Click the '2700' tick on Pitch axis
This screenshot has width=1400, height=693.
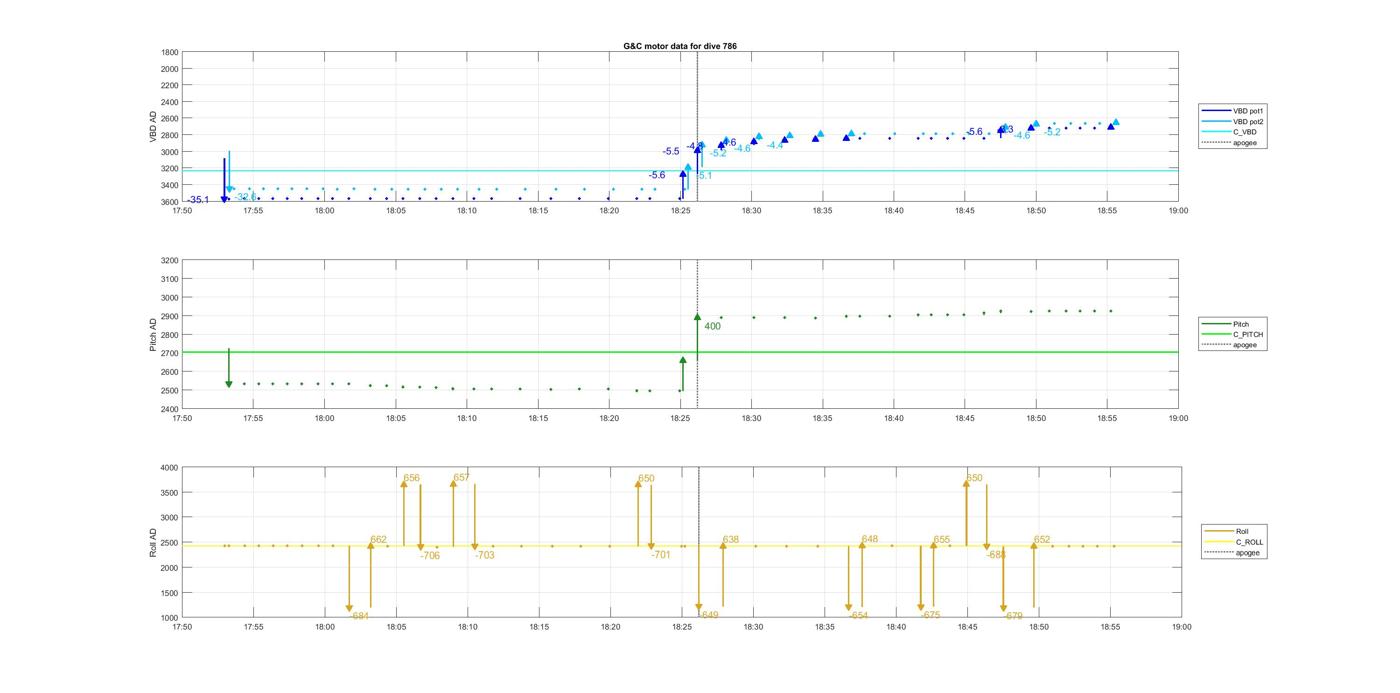pyautogui.click(x=167, y=353)
